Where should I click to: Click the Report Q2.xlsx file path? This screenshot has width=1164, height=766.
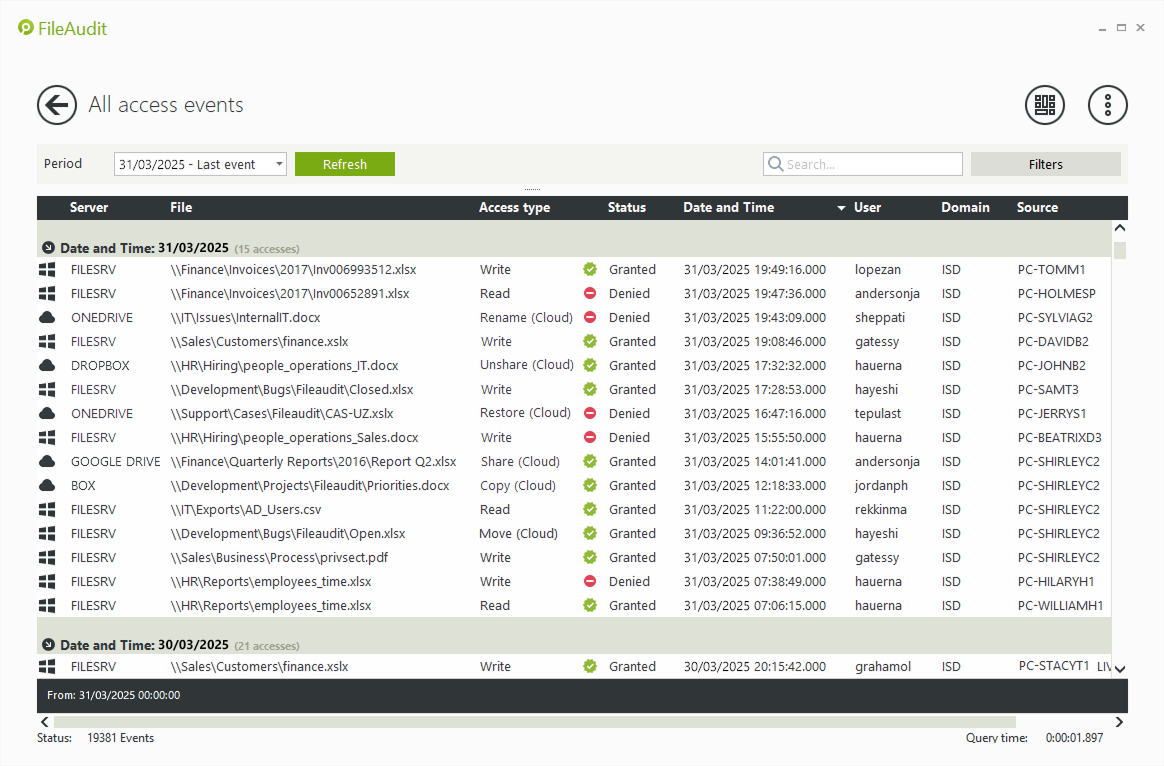(x=313, y=462)
